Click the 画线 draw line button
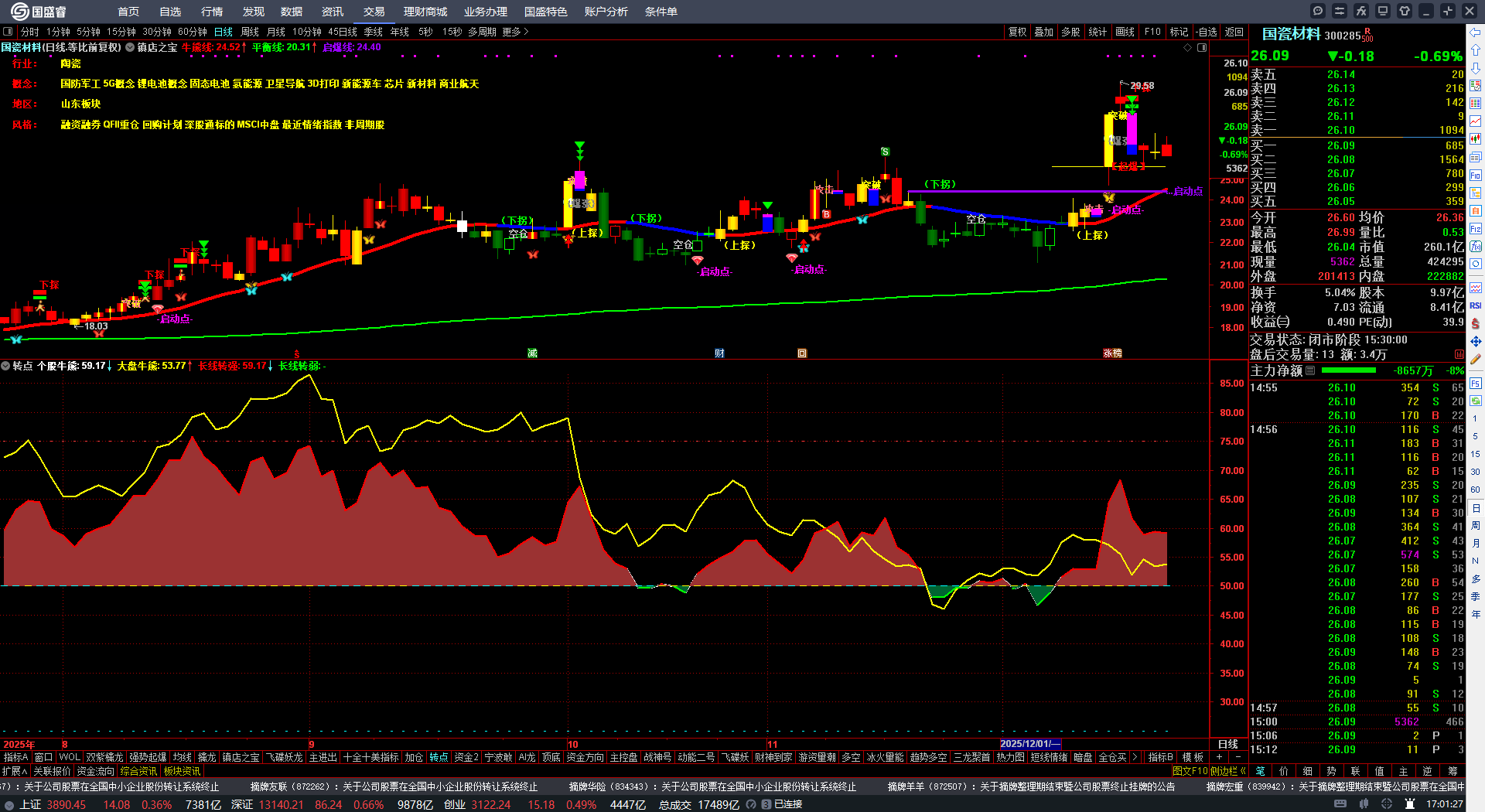1485x812 pixels. coord(1125,32)
